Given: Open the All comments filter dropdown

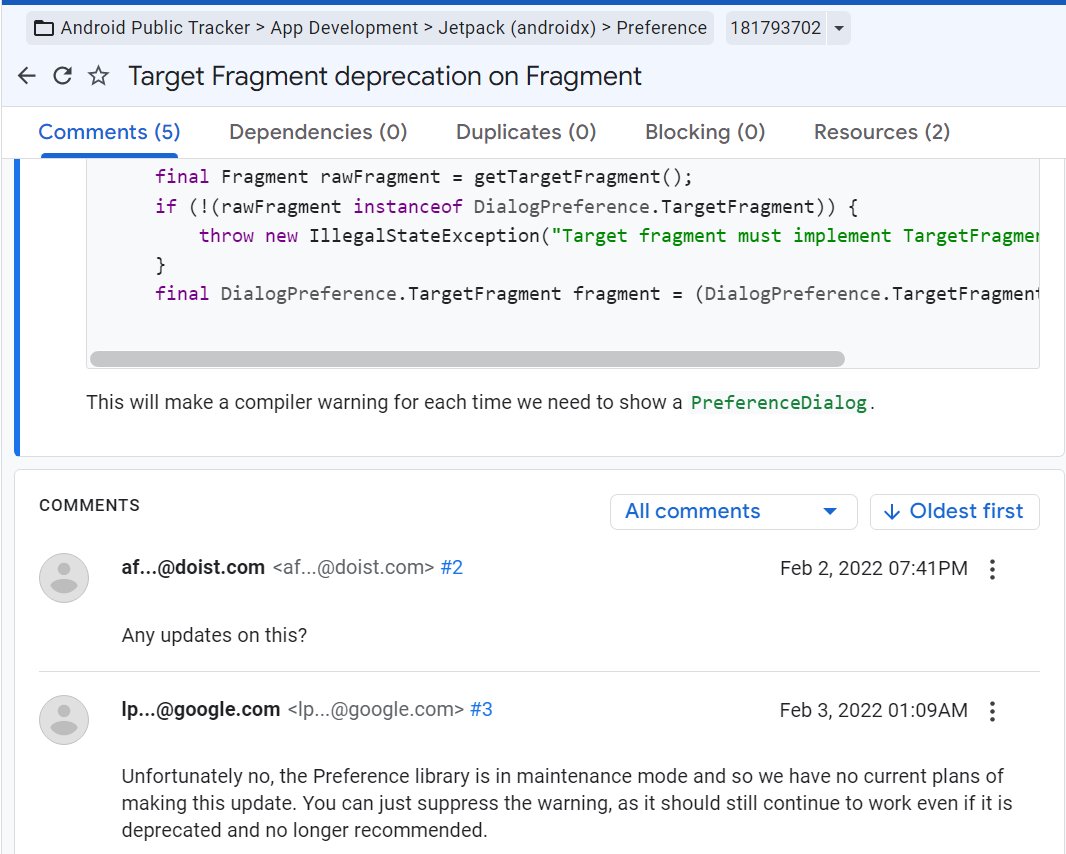Looking at the screenshot, I should 734,511.
